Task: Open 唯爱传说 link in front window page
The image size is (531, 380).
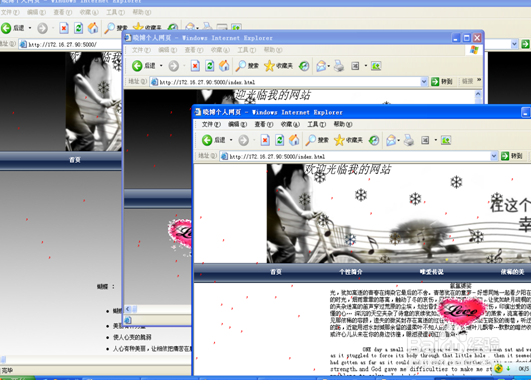Action: (x=431, y=272)
